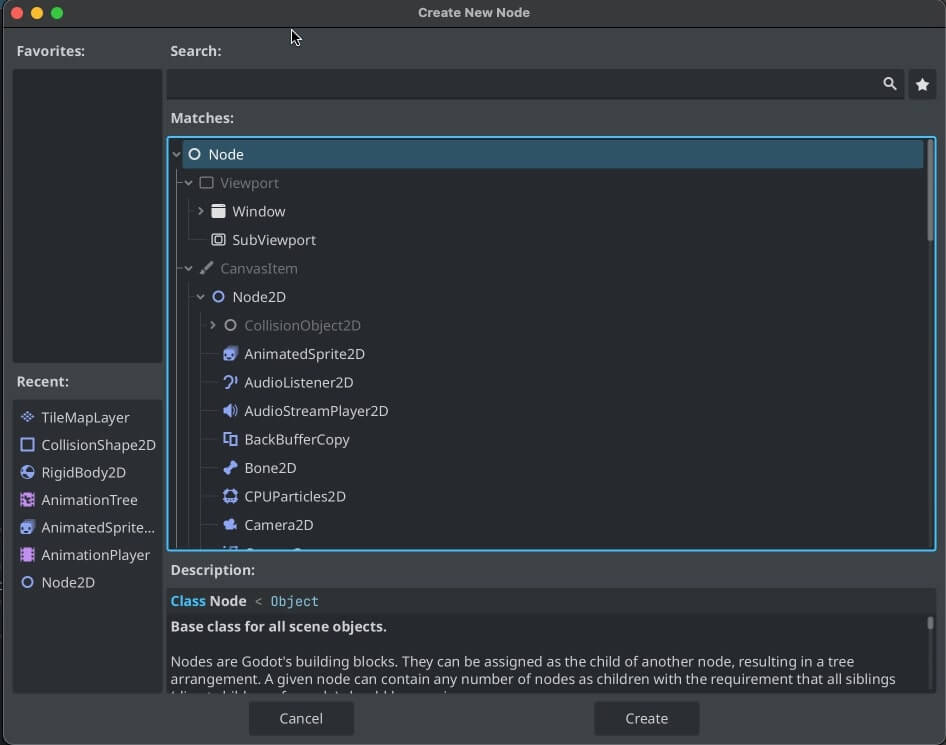Collapse the root Node tree item
This screenshot has height=745, width=946.
[176, 154]
